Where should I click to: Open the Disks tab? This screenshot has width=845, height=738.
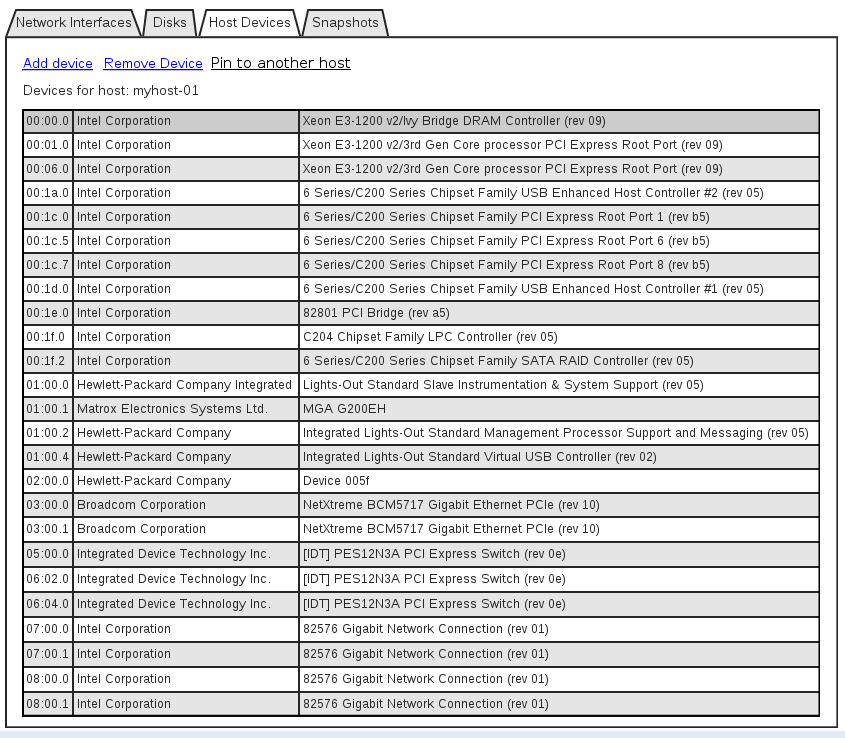[x=169, y=22]
